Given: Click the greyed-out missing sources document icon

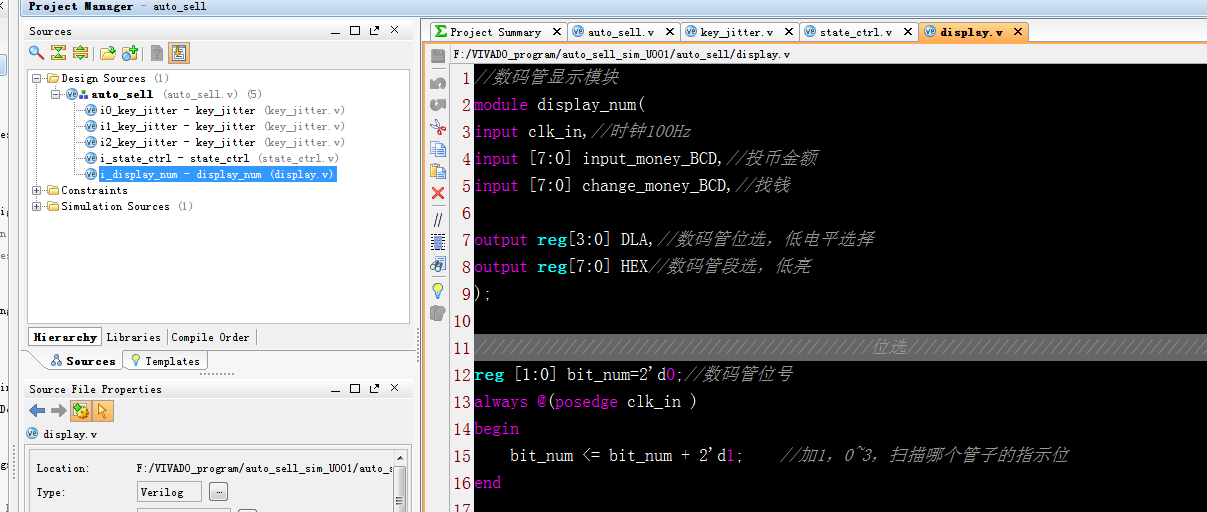Looking at the screenshot, I should (157, 53).
